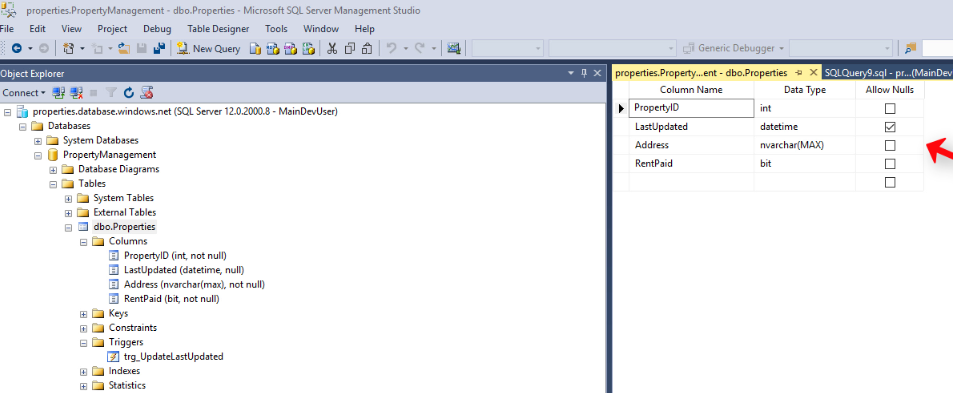Image resolution: width=953 pixels, height=393 pixels.
Task: Toggle Allow Nulls for Address column
Action: pos(890,146)
